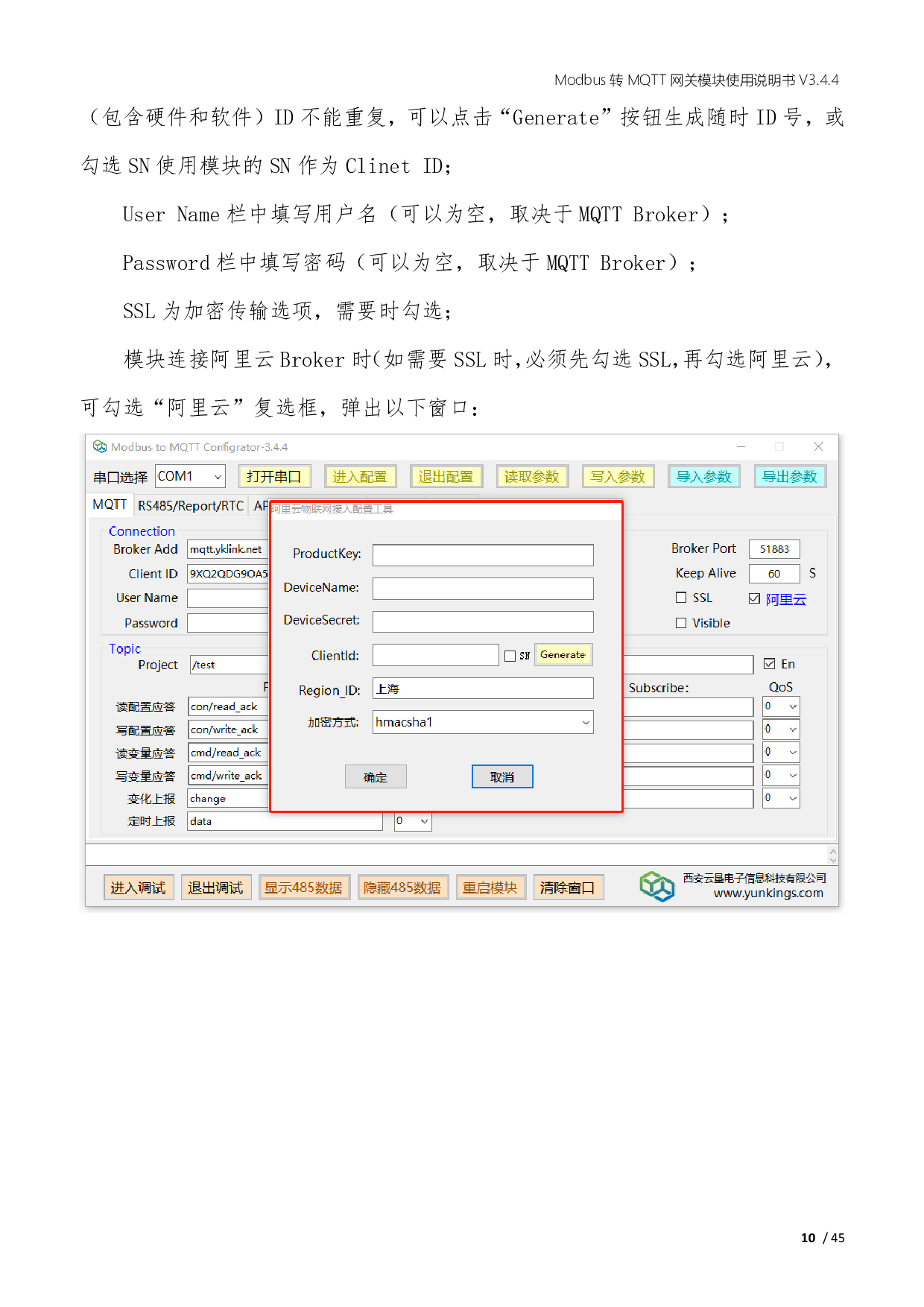
Task: Uncheck the 阿里云 checkbox
Action: (x=754, y=598)
